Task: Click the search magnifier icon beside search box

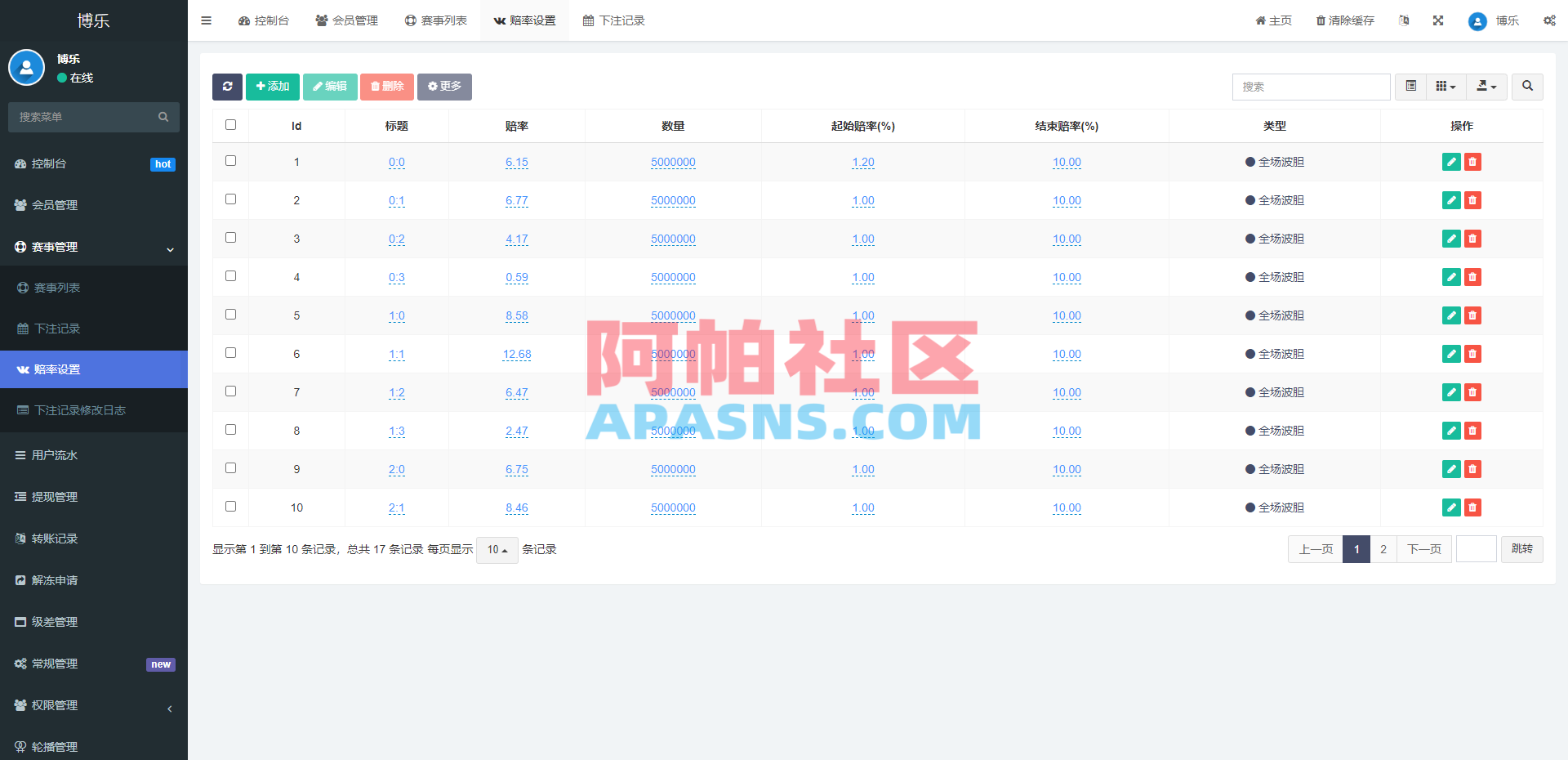Action: click(1526, 87)
